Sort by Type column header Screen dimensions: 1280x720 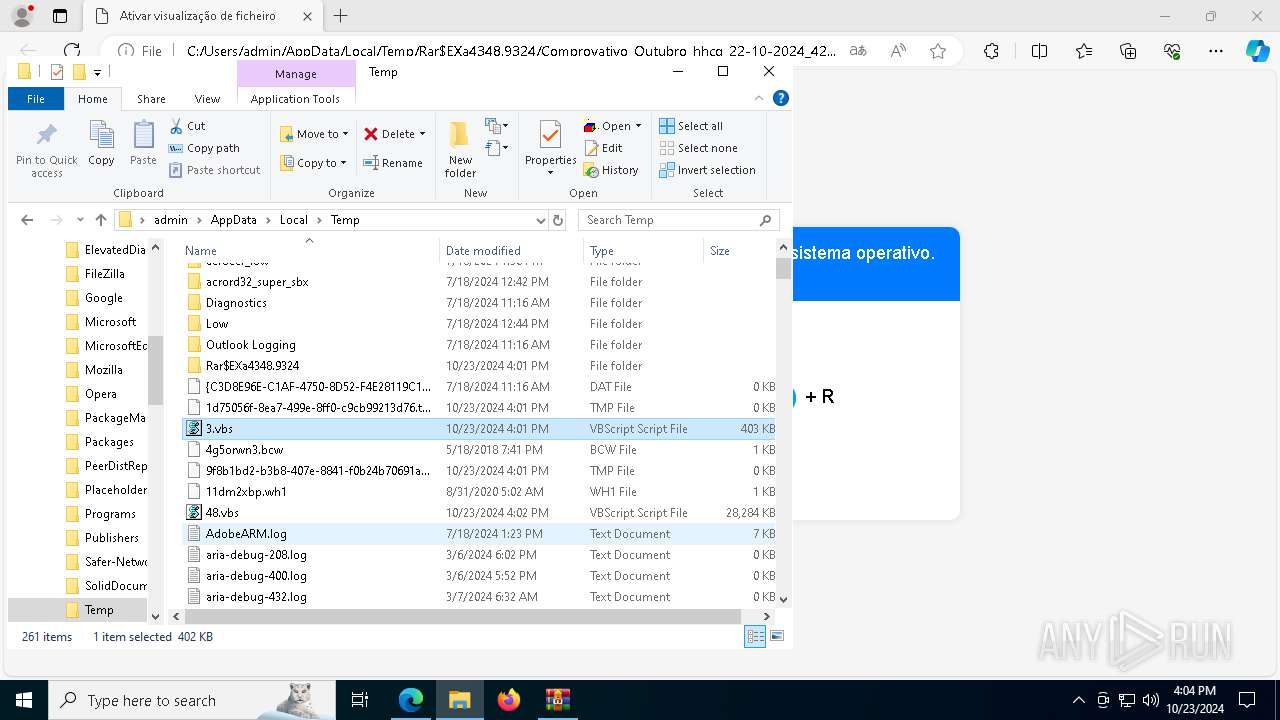pyautogui.click(x=643, y=251)
